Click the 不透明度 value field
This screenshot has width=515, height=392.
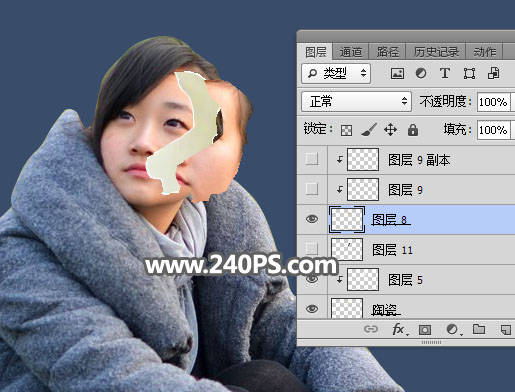click(494, 102)
